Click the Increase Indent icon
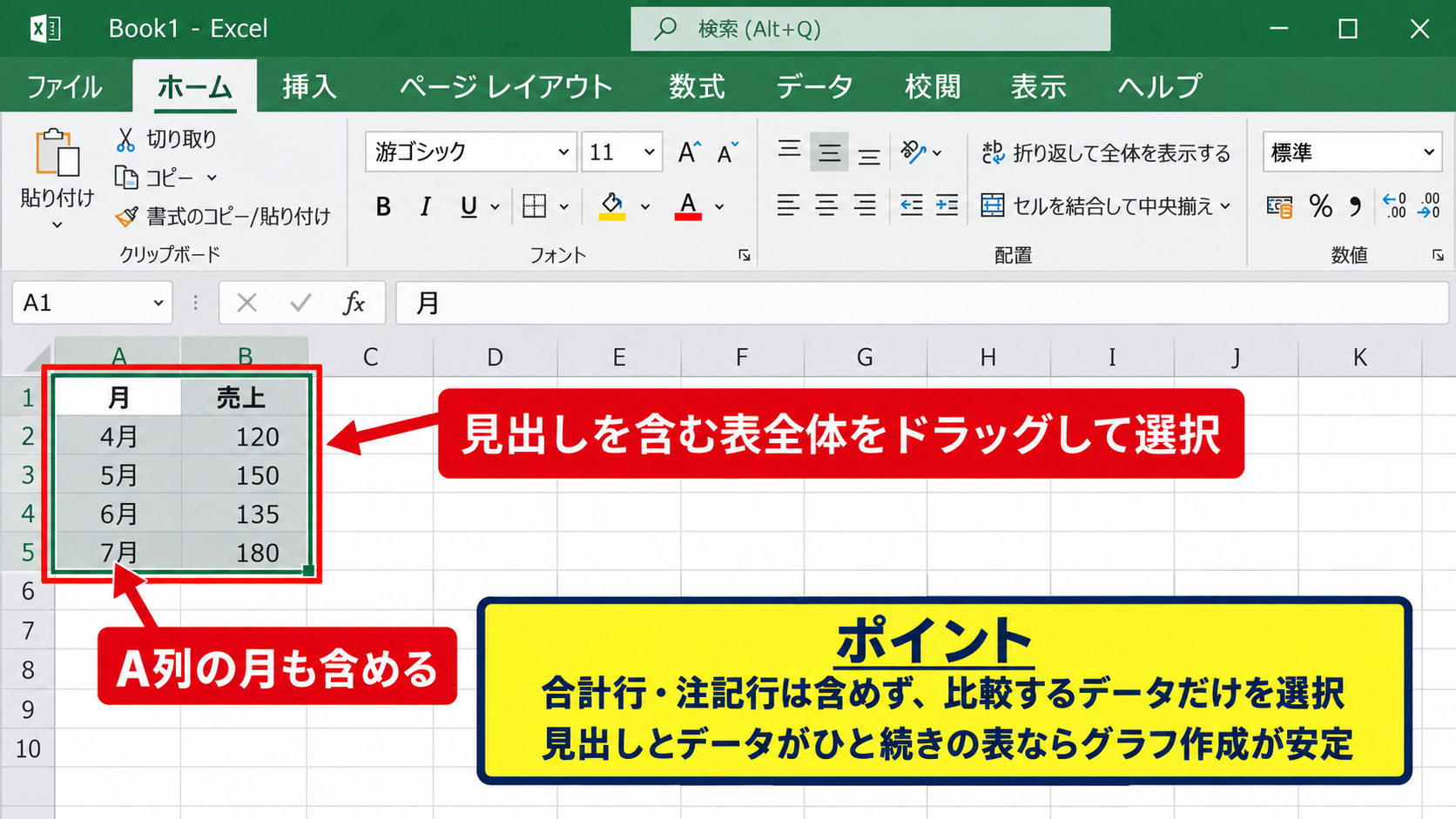This screenshot has height=819, width=1456. point(947,205)
